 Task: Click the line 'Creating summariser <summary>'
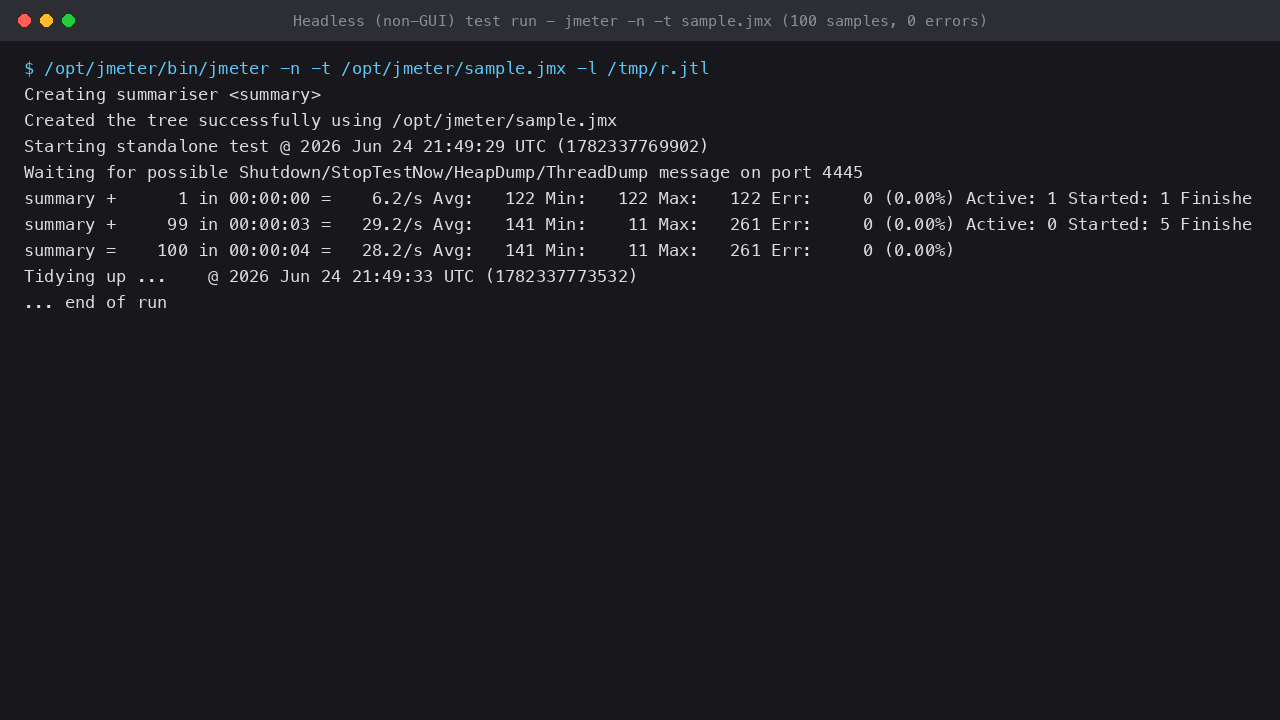click(173, 94)
